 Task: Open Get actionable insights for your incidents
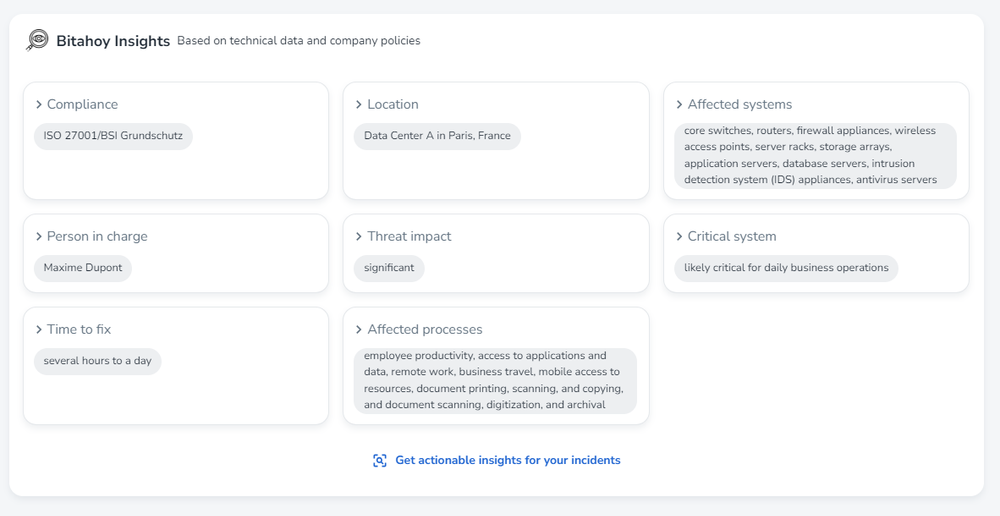[508, 461]
